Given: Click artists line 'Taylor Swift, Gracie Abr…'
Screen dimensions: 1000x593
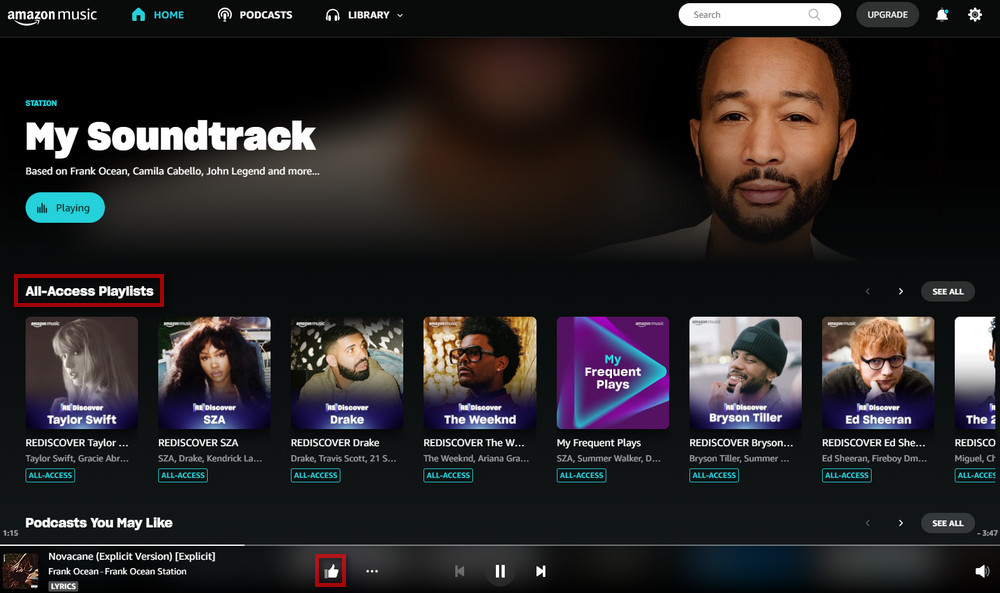Looking at the screenshot, I should [x=77, y=458].
